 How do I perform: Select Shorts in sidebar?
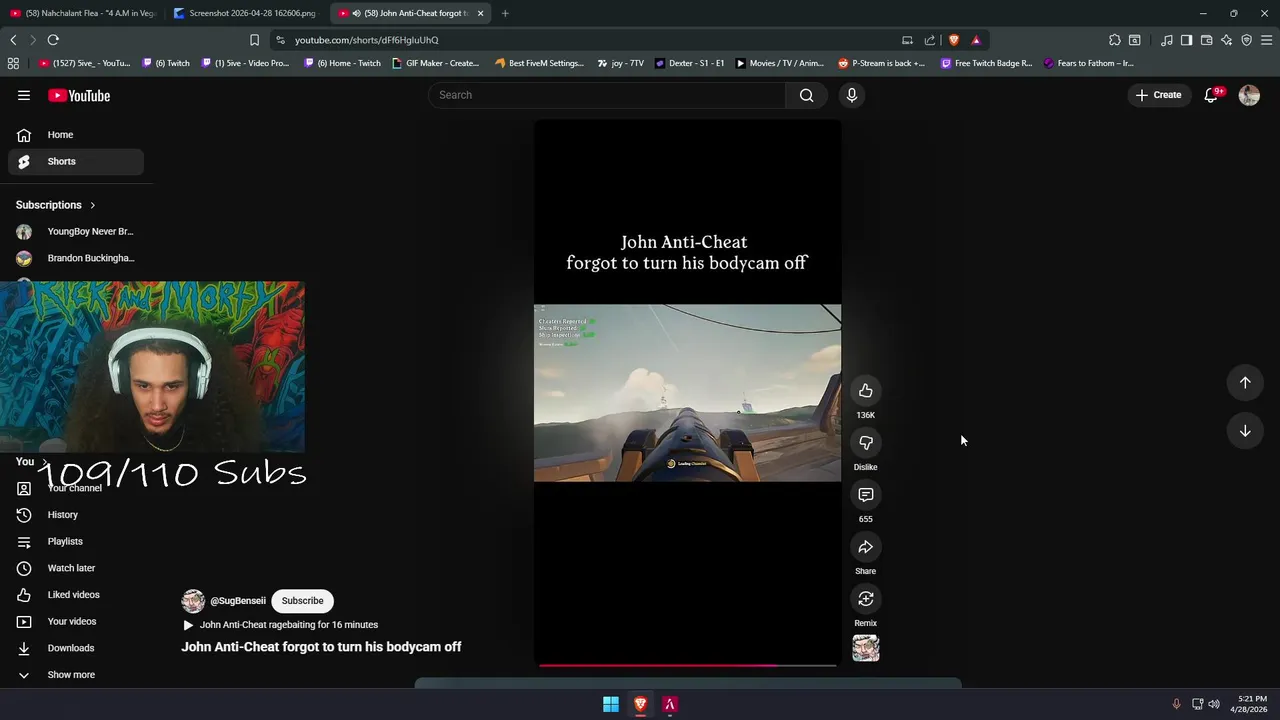pos(75,161)
